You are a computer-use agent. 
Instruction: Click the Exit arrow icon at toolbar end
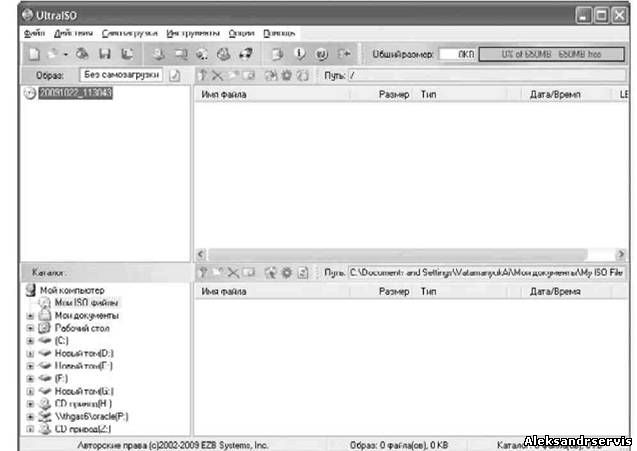coord(344,54)
